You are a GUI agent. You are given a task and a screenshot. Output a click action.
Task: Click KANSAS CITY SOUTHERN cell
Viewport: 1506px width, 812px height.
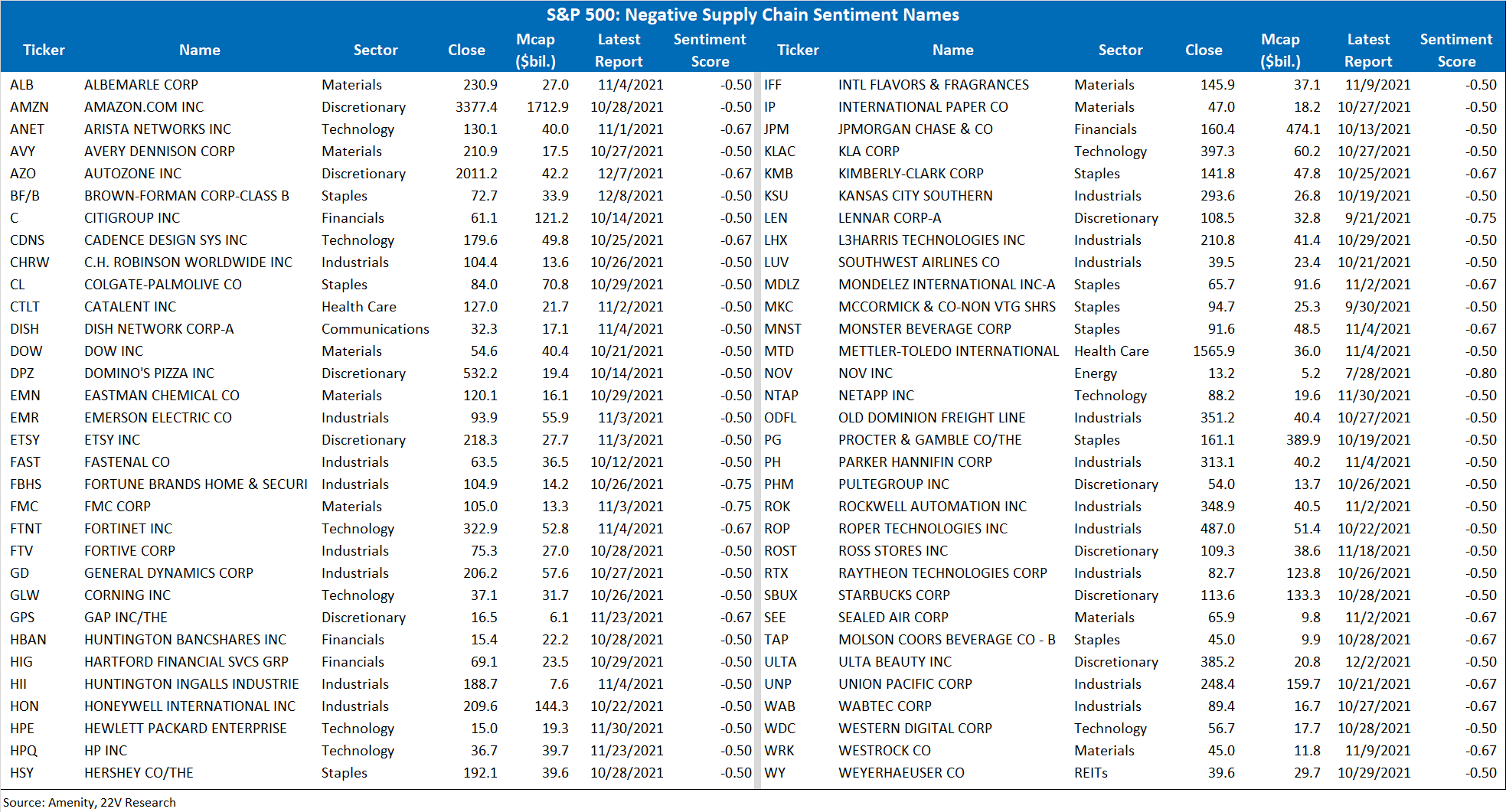[915, 196]
